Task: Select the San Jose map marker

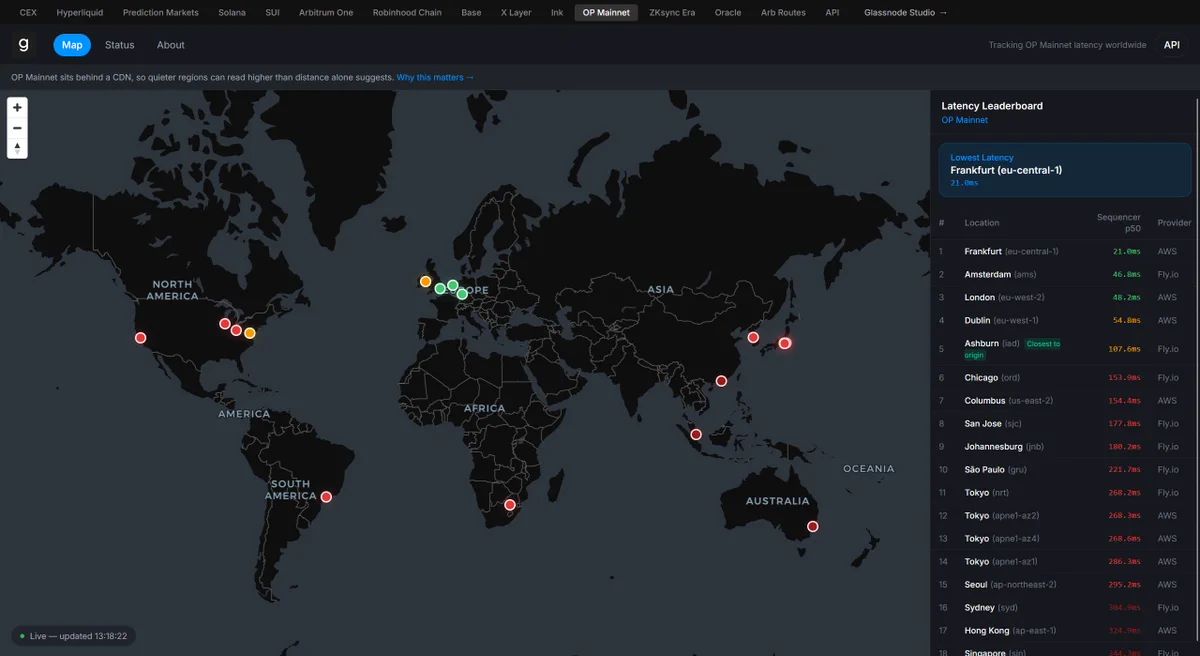Action: pos(140,338)
